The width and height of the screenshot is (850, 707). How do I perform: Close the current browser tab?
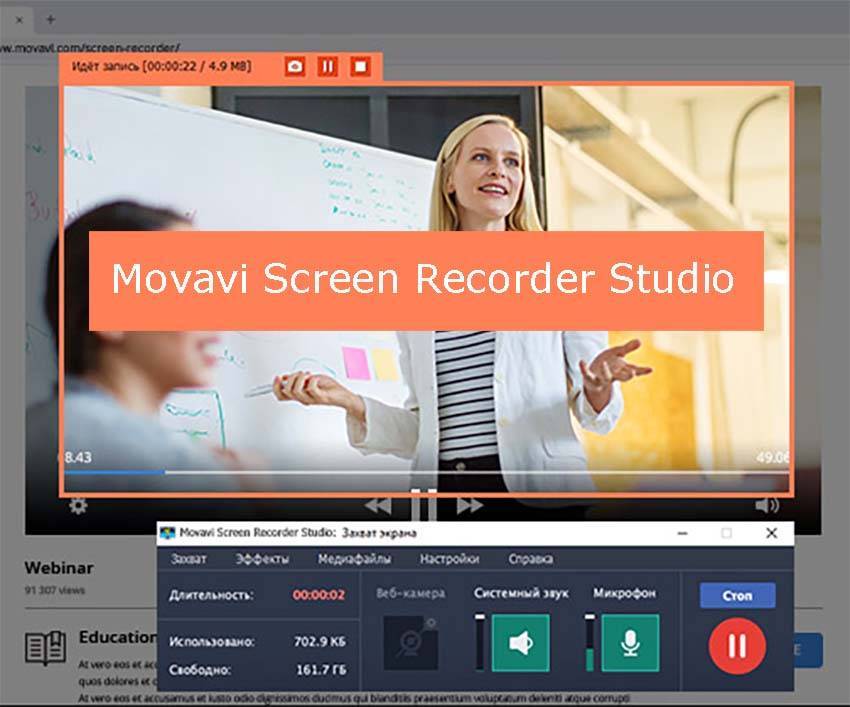coord(20,20)
